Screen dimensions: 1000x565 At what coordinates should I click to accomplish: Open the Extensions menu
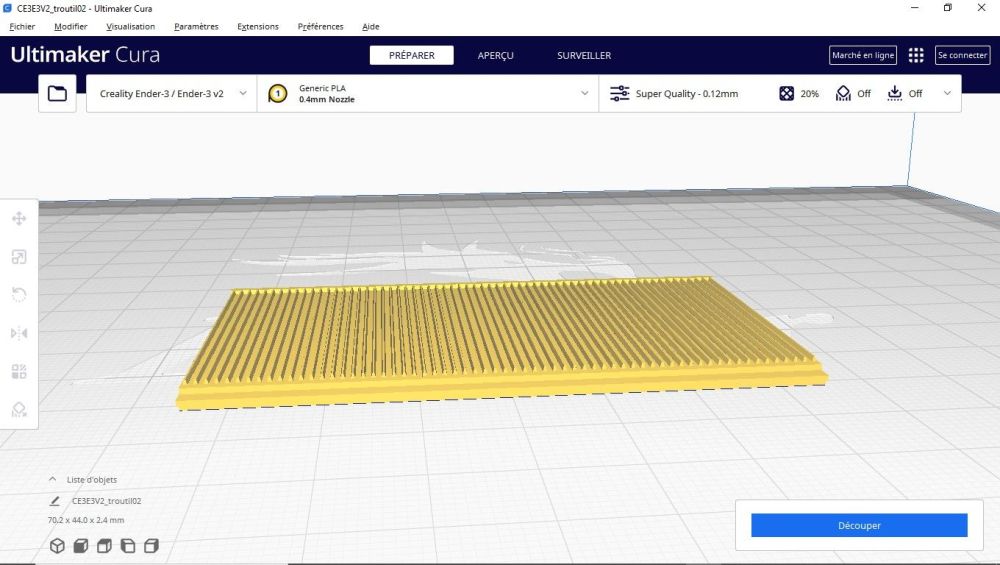coord(258,27)
